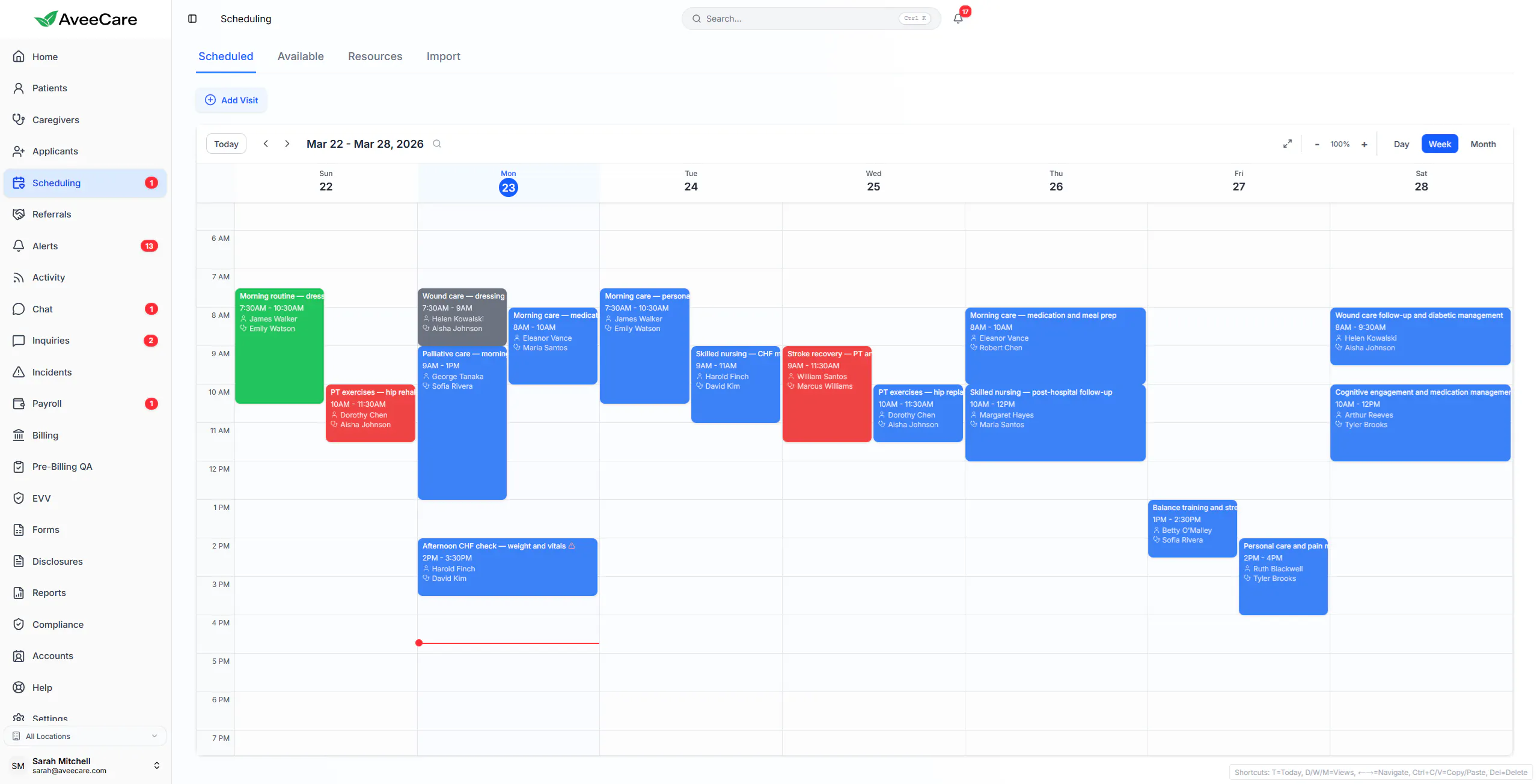Select the Week view
The image size is (1537, 784).
point(1440,144)
